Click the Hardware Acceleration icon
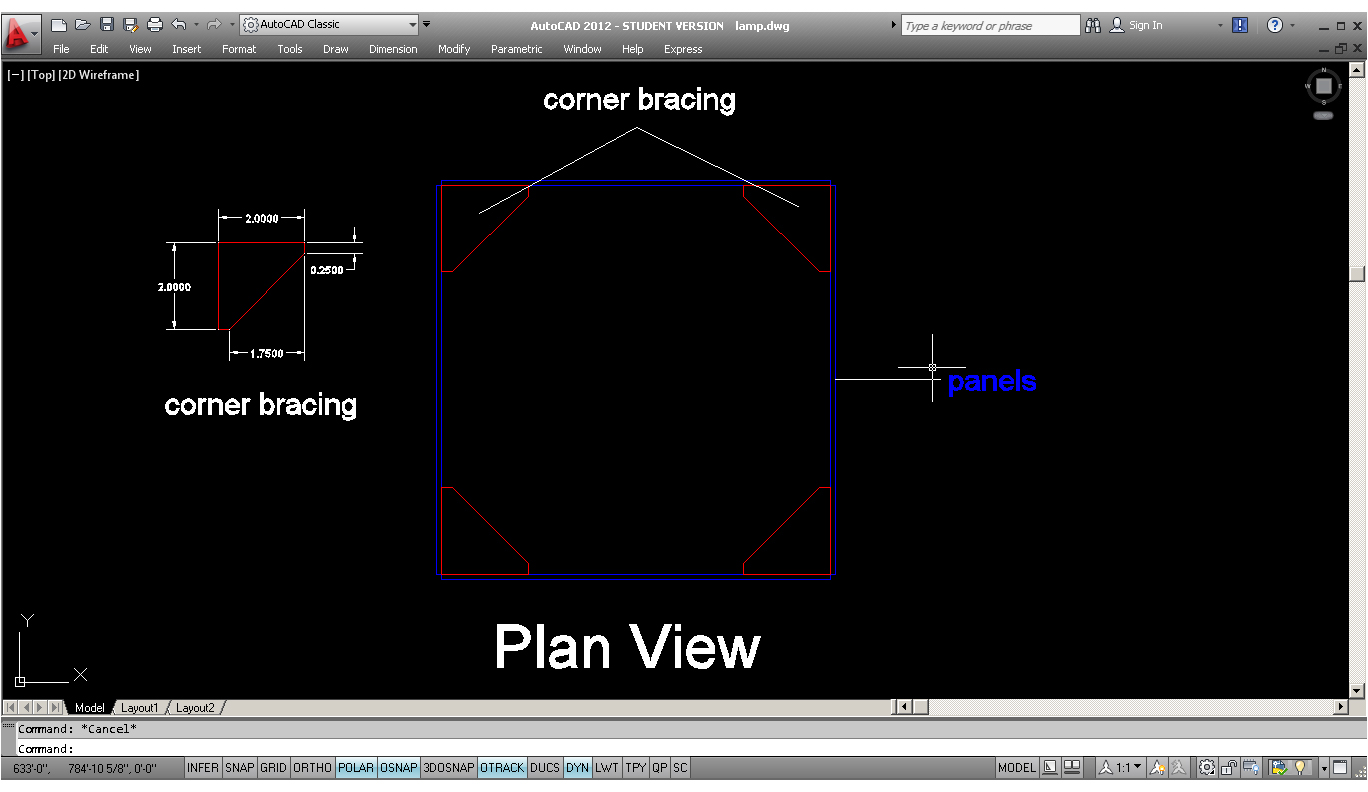 click(x=1251, y=768)
